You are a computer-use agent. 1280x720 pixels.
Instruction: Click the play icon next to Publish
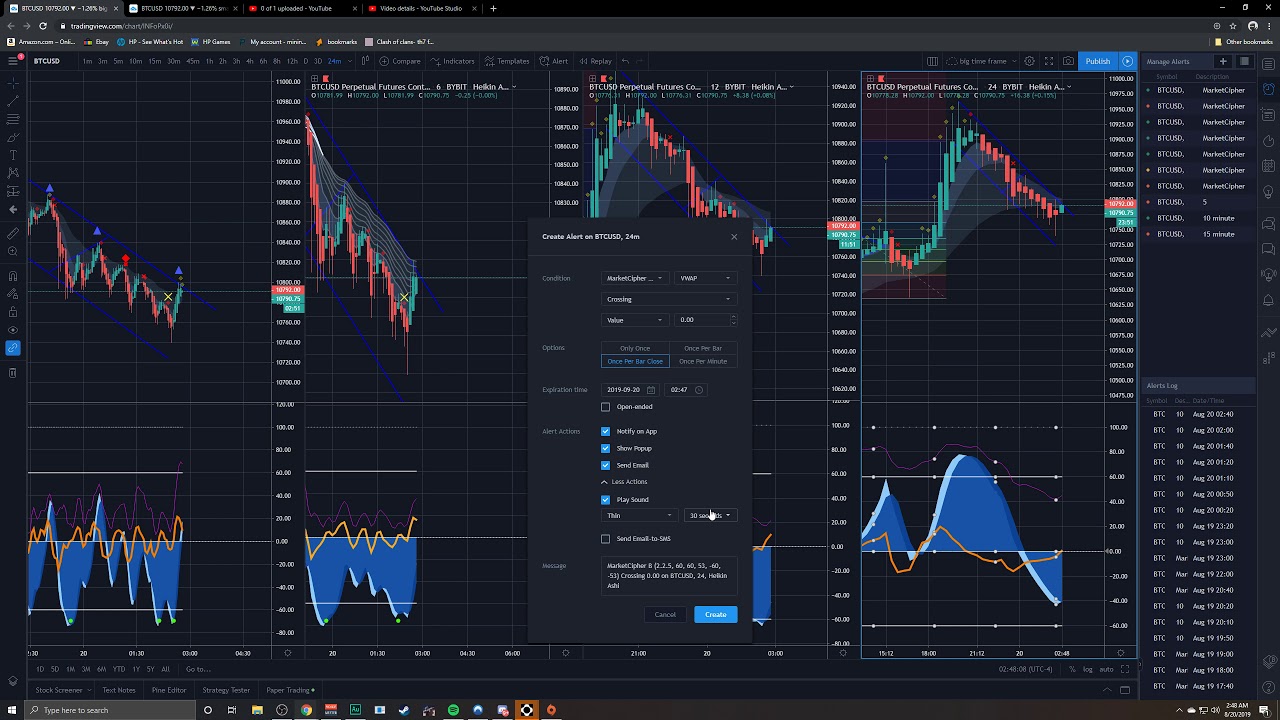pyautogui.click(x=1127, y=61)
